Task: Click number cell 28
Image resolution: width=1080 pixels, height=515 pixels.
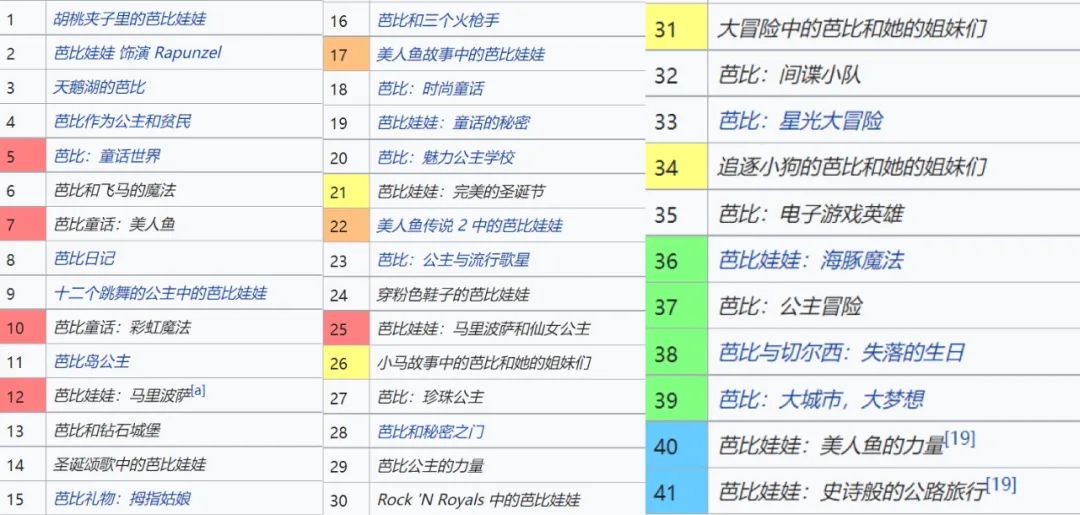Action: point(346,432)
